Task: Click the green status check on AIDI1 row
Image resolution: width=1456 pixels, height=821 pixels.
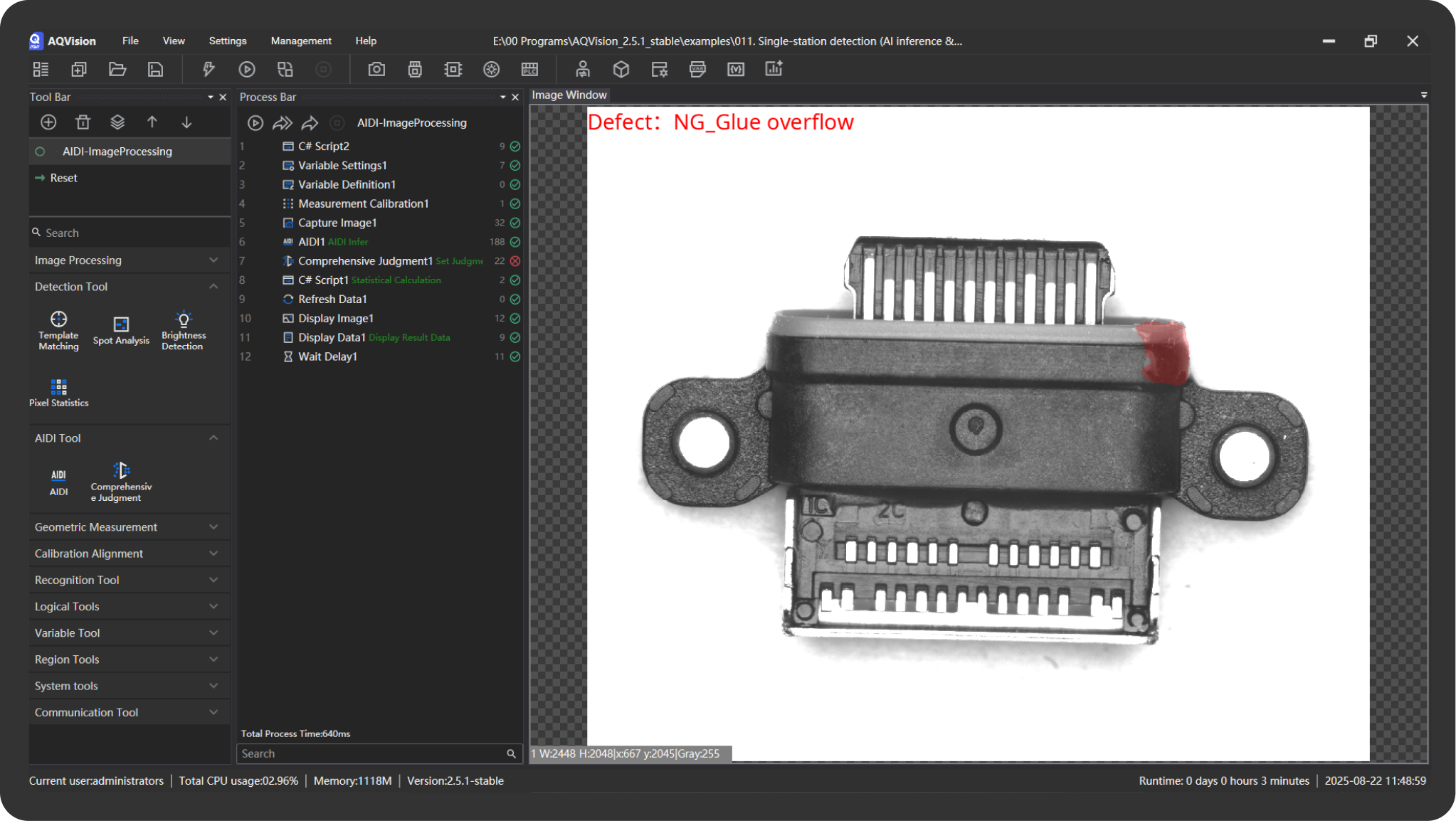Action: pos(515,242)
